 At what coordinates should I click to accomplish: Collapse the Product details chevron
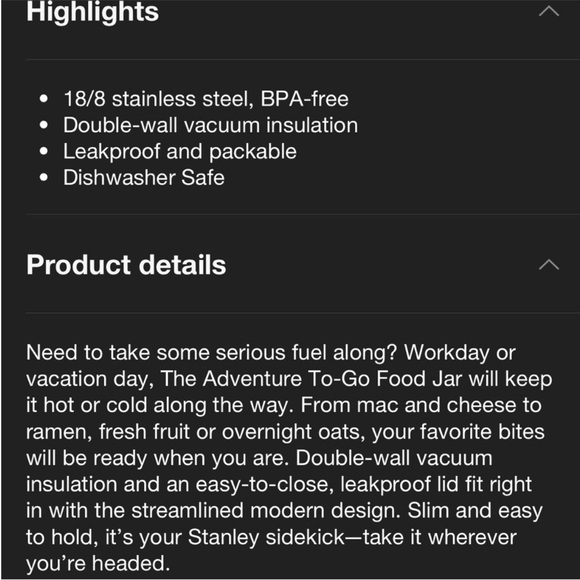point(549,264)
